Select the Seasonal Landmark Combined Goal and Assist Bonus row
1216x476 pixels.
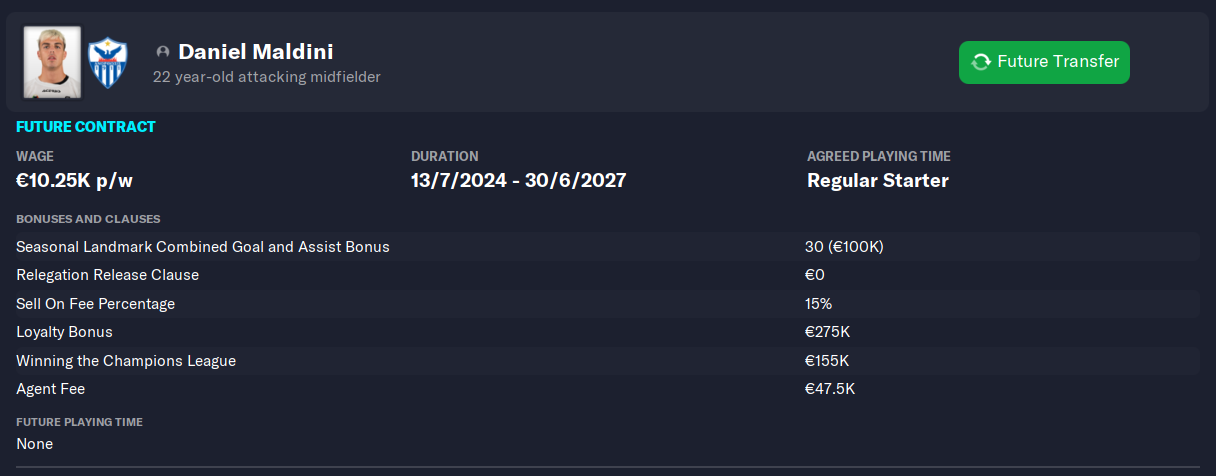tap(607, 246)
